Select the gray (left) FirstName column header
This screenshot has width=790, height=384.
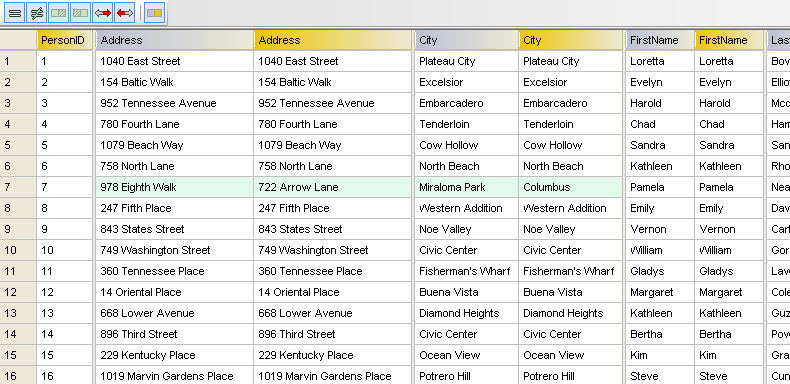660,40
